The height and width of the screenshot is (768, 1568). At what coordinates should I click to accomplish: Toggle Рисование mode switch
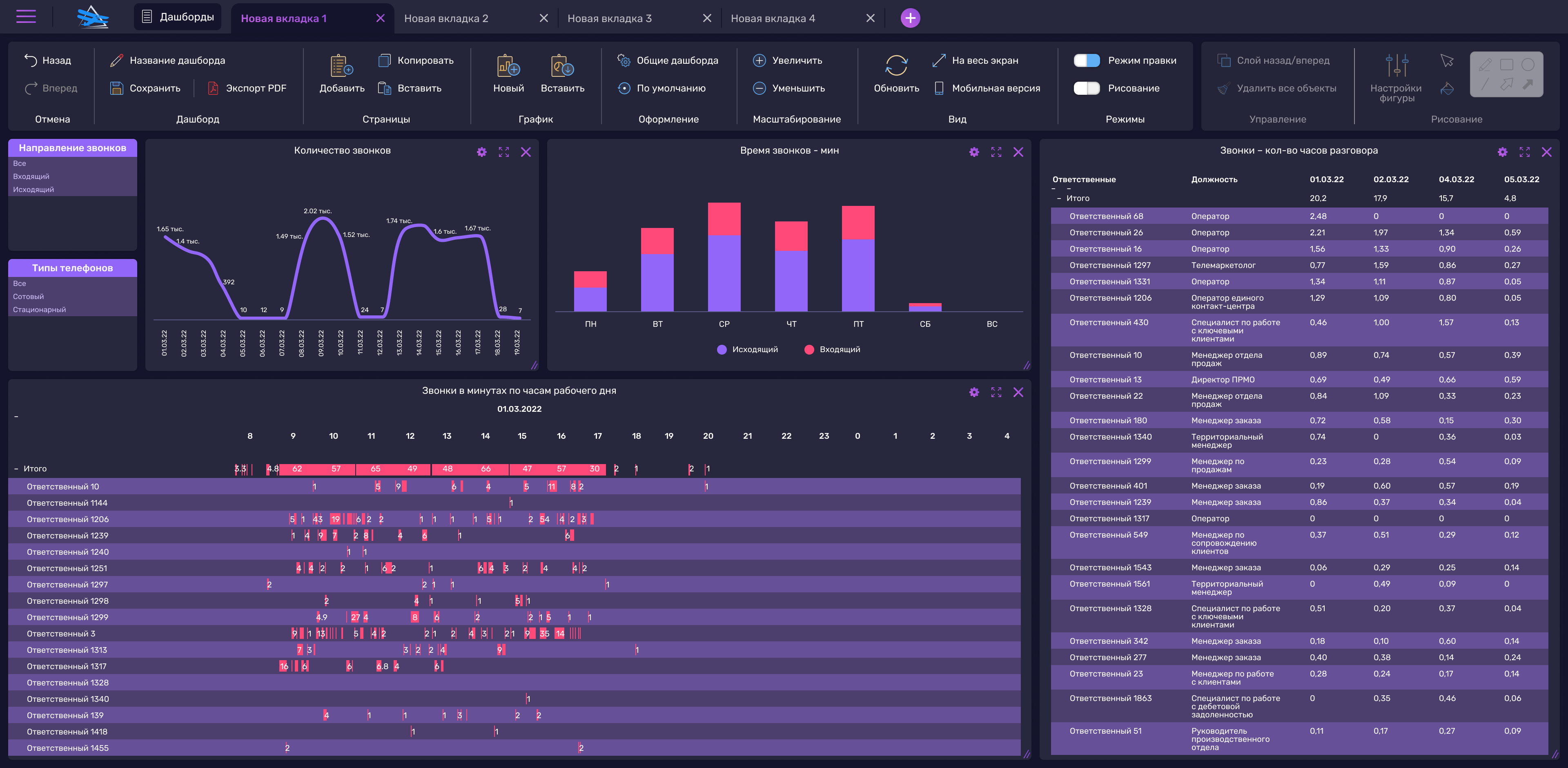coord(1087,88)
